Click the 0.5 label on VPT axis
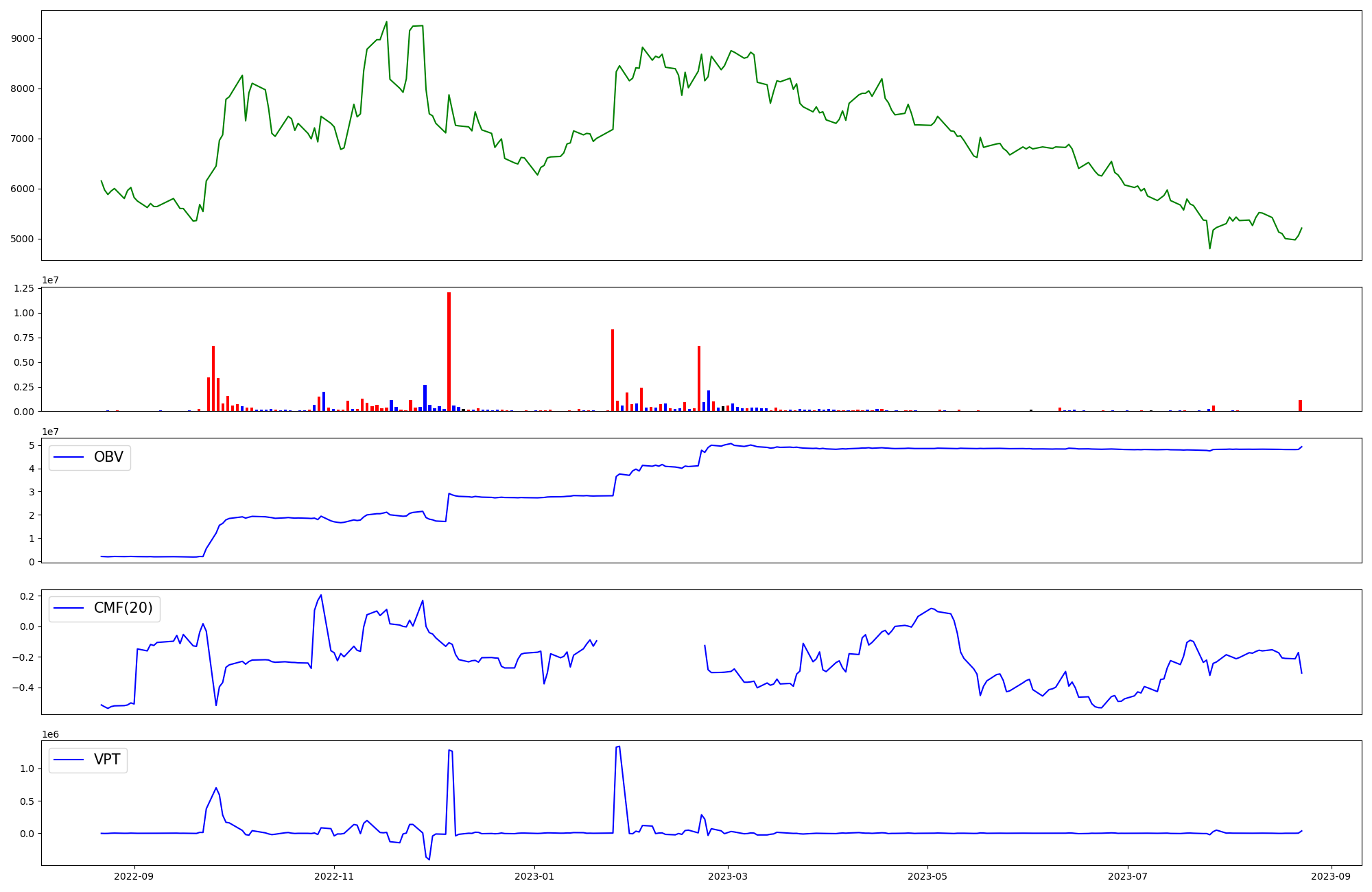The width and height of the screenshot is (1372, 892). (27, 801)
